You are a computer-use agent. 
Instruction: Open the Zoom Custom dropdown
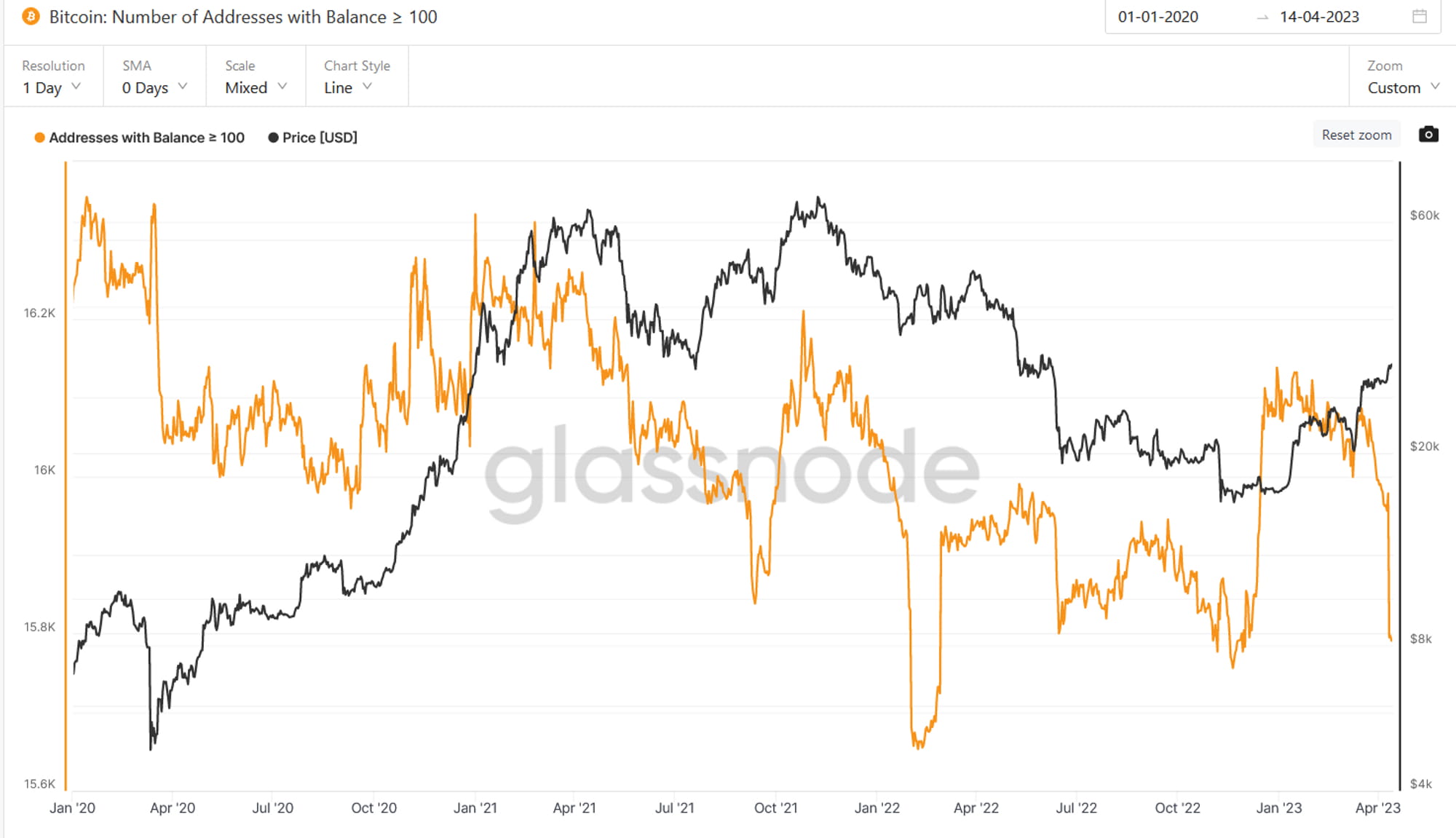tap(1403, 76)
